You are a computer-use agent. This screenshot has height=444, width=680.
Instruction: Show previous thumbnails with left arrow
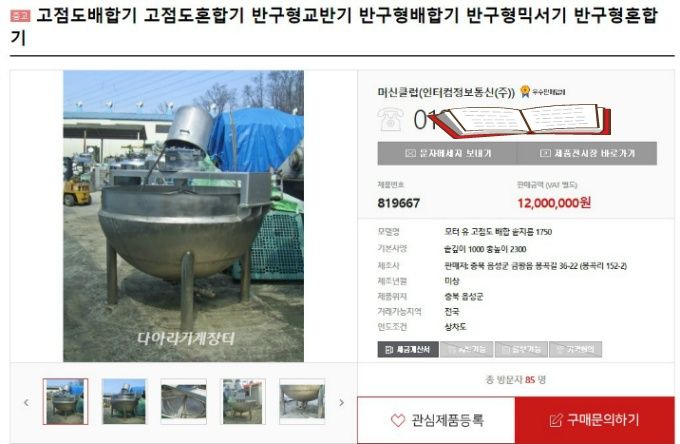[x=26, y=402]
